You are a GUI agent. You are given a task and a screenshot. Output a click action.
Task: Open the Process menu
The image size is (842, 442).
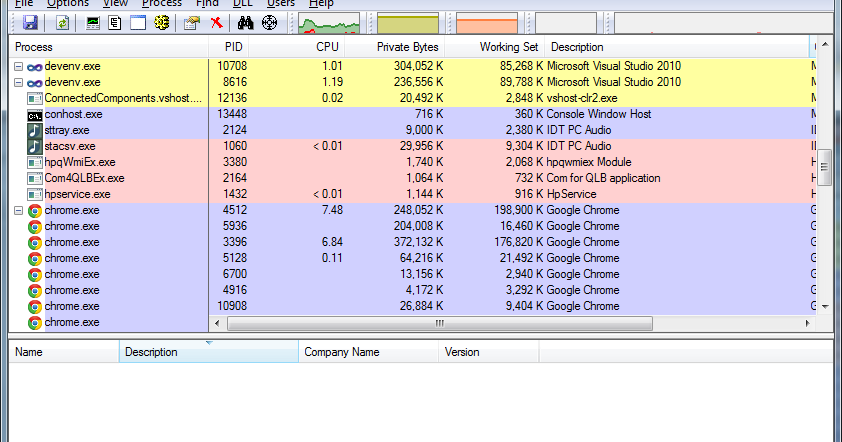(162, 4)
